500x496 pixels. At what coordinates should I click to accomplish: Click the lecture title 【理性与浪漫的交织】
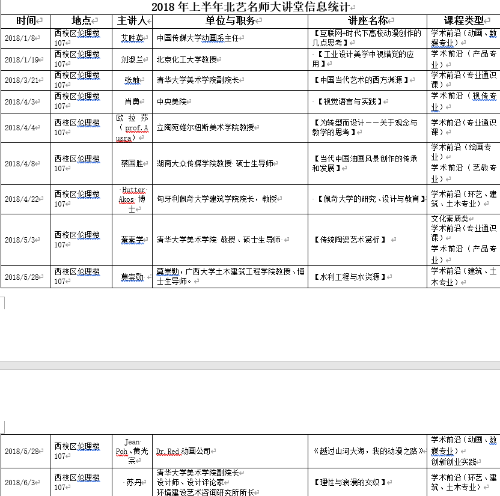(x=349, y=482)
